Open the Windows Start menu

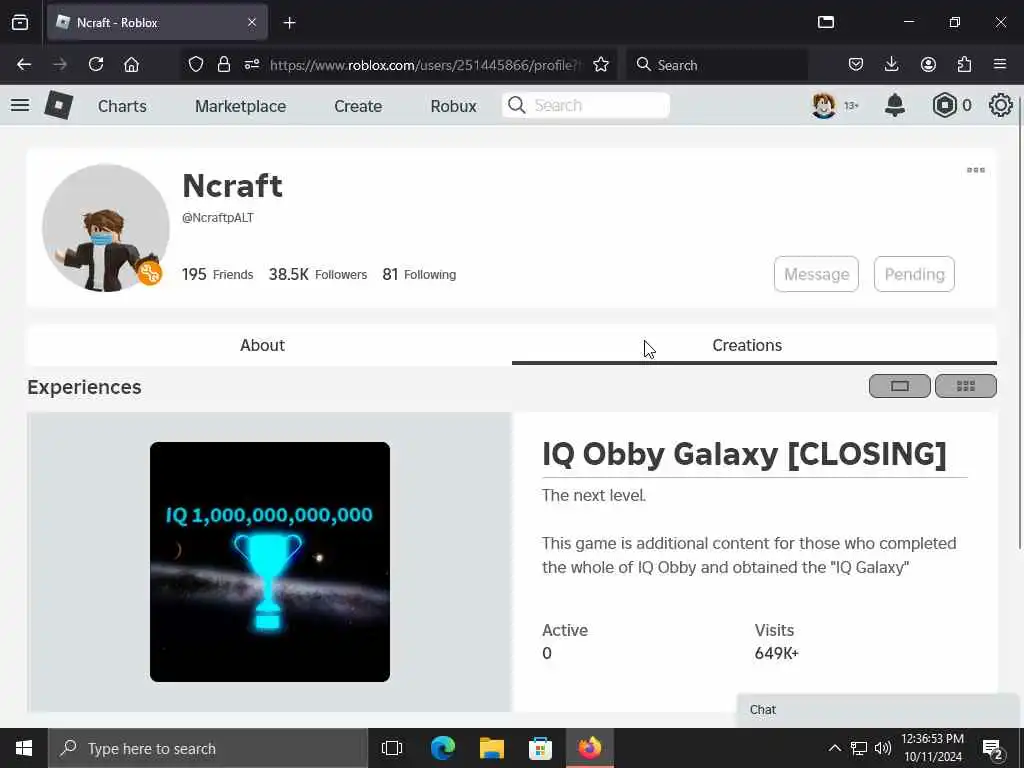[24, 748]
